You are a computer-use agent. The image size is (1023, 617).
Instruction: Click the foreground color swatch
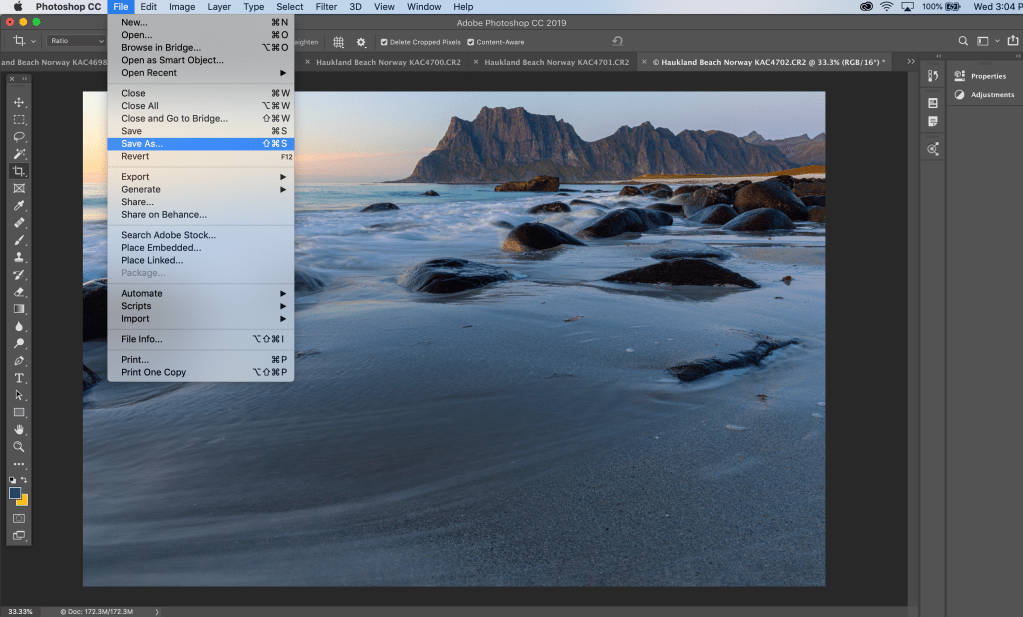[15, 493]
